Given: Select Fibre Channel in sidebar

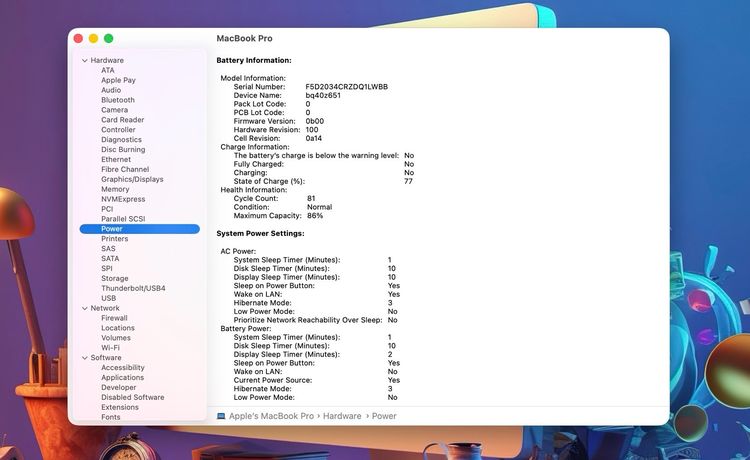Looking at the screenshot, I should (x=125, y=169).
